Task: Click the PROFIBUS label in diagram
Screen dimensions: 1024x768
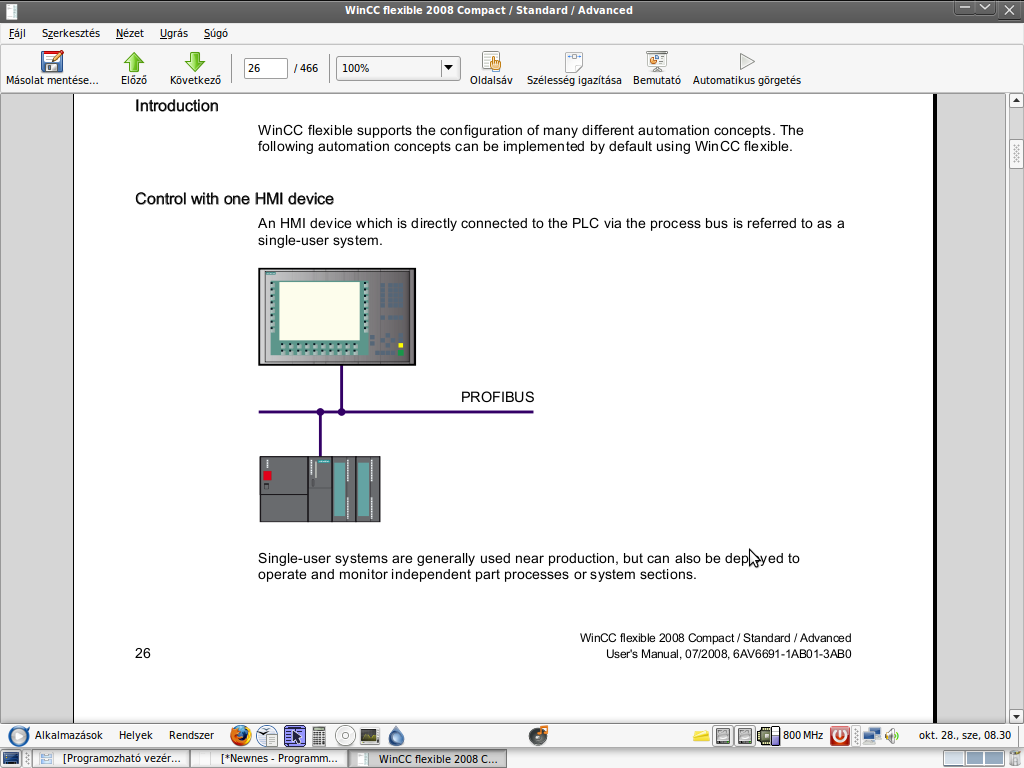Action: pyautogui.click(x=498, y=397)
